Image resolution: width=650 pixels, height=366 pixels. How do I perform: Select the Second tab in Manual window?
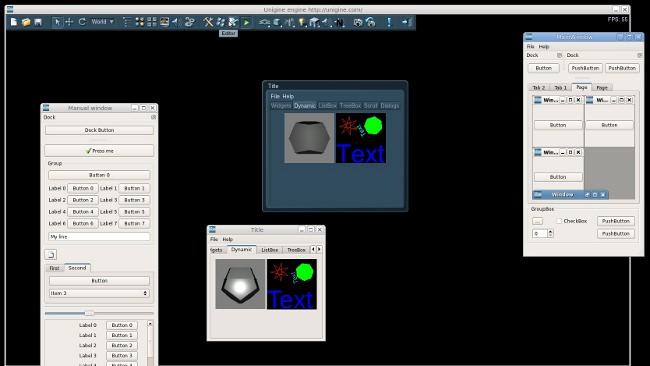point(77,268)
